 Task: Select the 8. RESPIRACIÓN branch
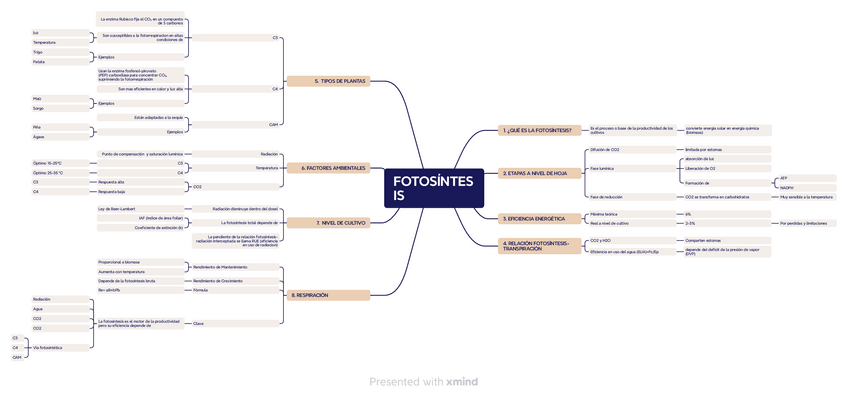327,295
